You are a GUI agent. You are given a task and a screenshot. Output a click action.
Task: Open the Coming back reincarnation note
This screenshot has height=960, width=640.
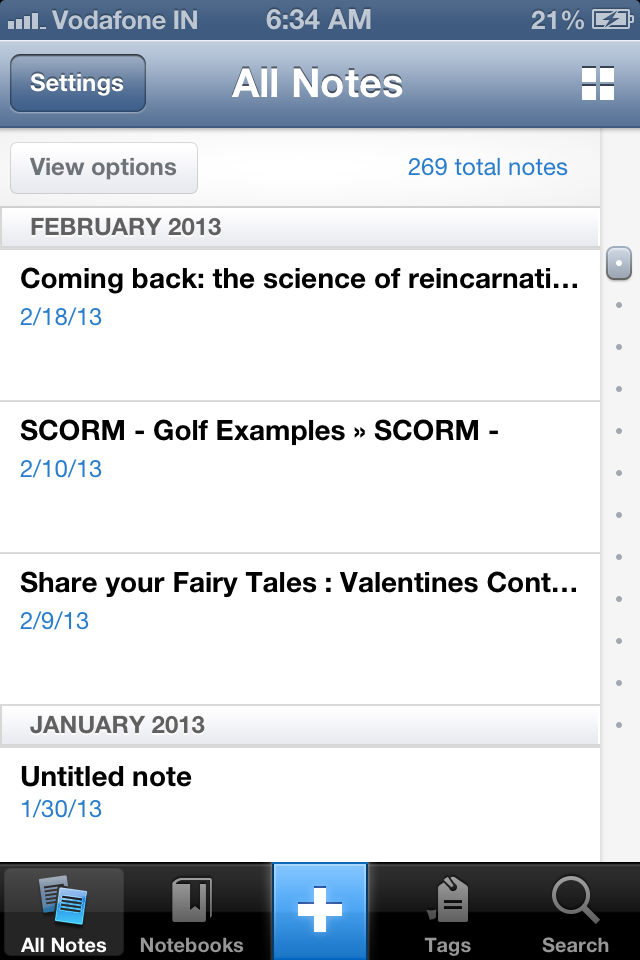pyautogui.click(x=300, y=325)
